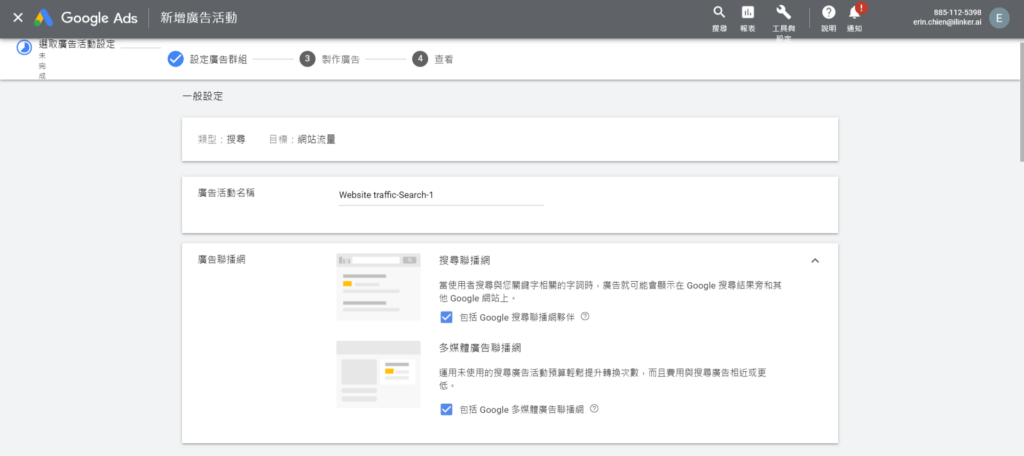Click the 設定廣告群組 step label

218,59
